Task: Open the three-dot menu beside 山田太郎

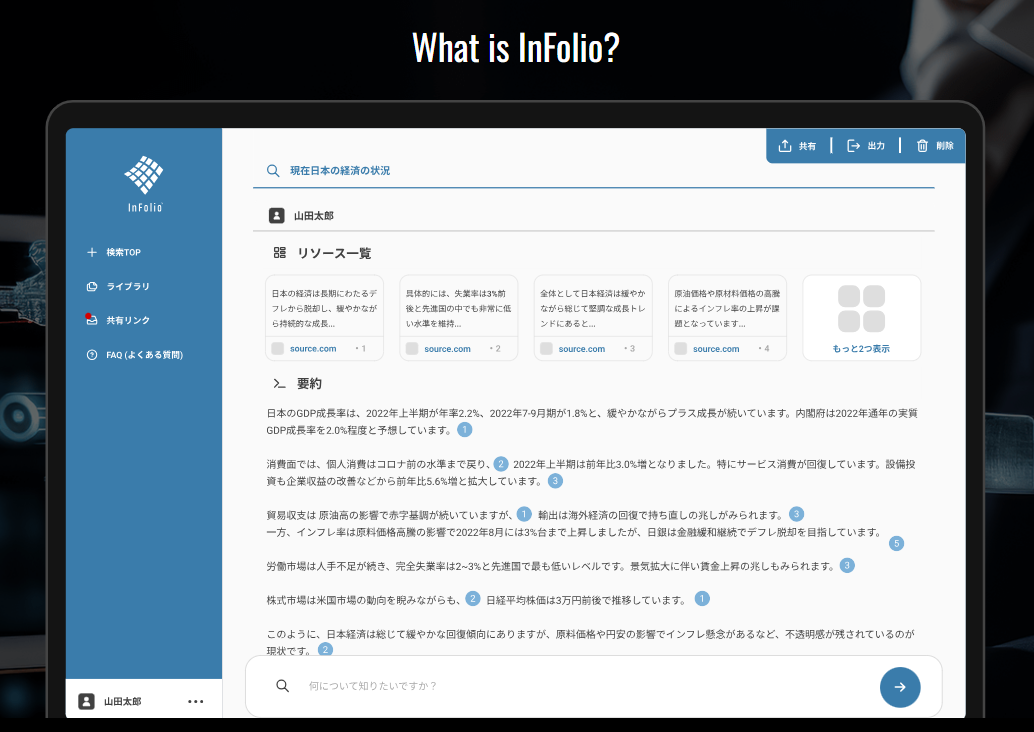Action: [x=196, y=702]
